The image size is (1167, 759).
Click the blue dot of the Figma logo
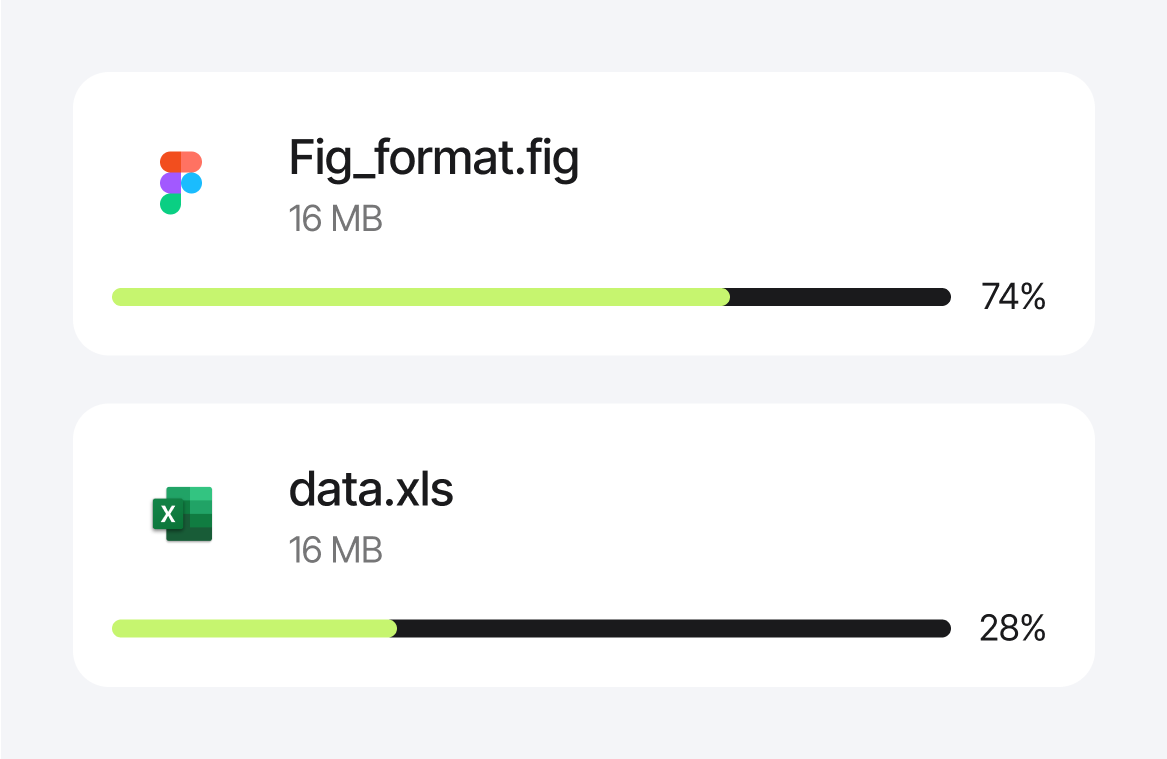pyautogui.click(x=191, y=181)
